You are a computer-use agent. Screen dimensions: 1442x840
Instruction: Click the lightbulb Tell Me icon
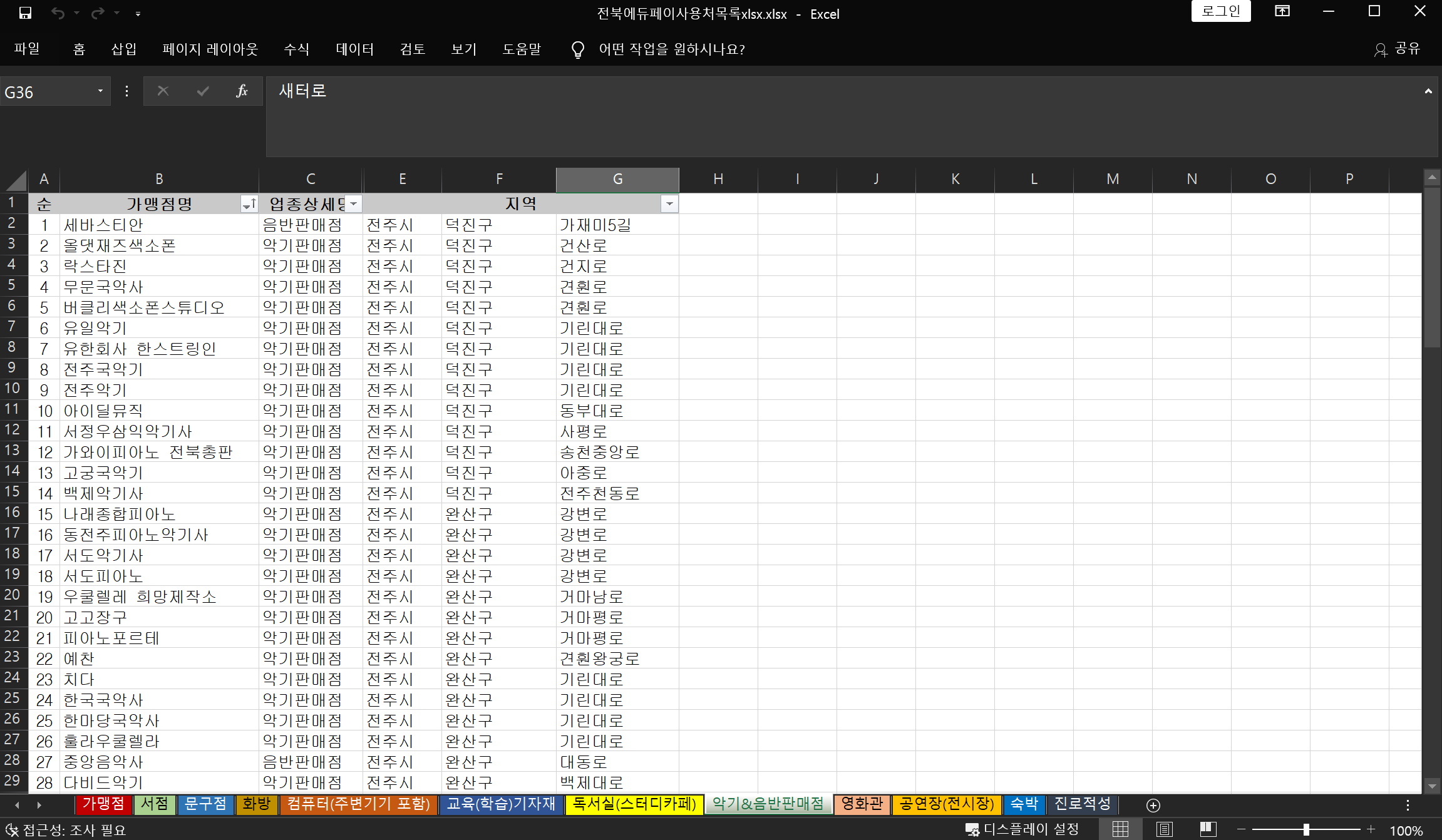(x=578, y=49)
